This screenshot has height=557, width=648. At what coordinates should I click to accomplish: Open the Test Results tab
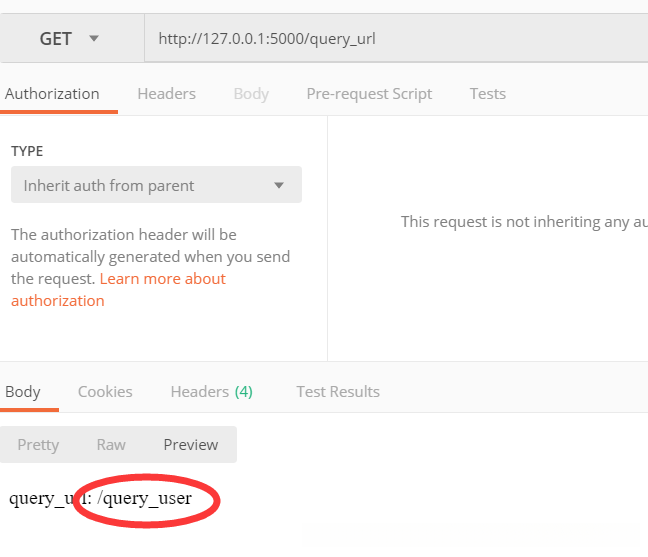tap(338, 392)
